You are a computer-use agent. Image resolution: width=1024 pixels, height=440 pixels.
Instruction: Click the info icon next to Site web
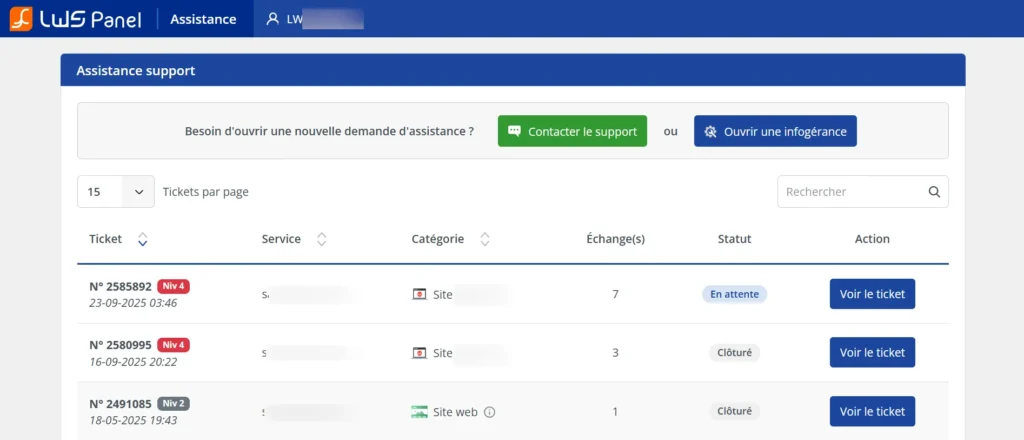pyautogui.click(x=490, y=411)
